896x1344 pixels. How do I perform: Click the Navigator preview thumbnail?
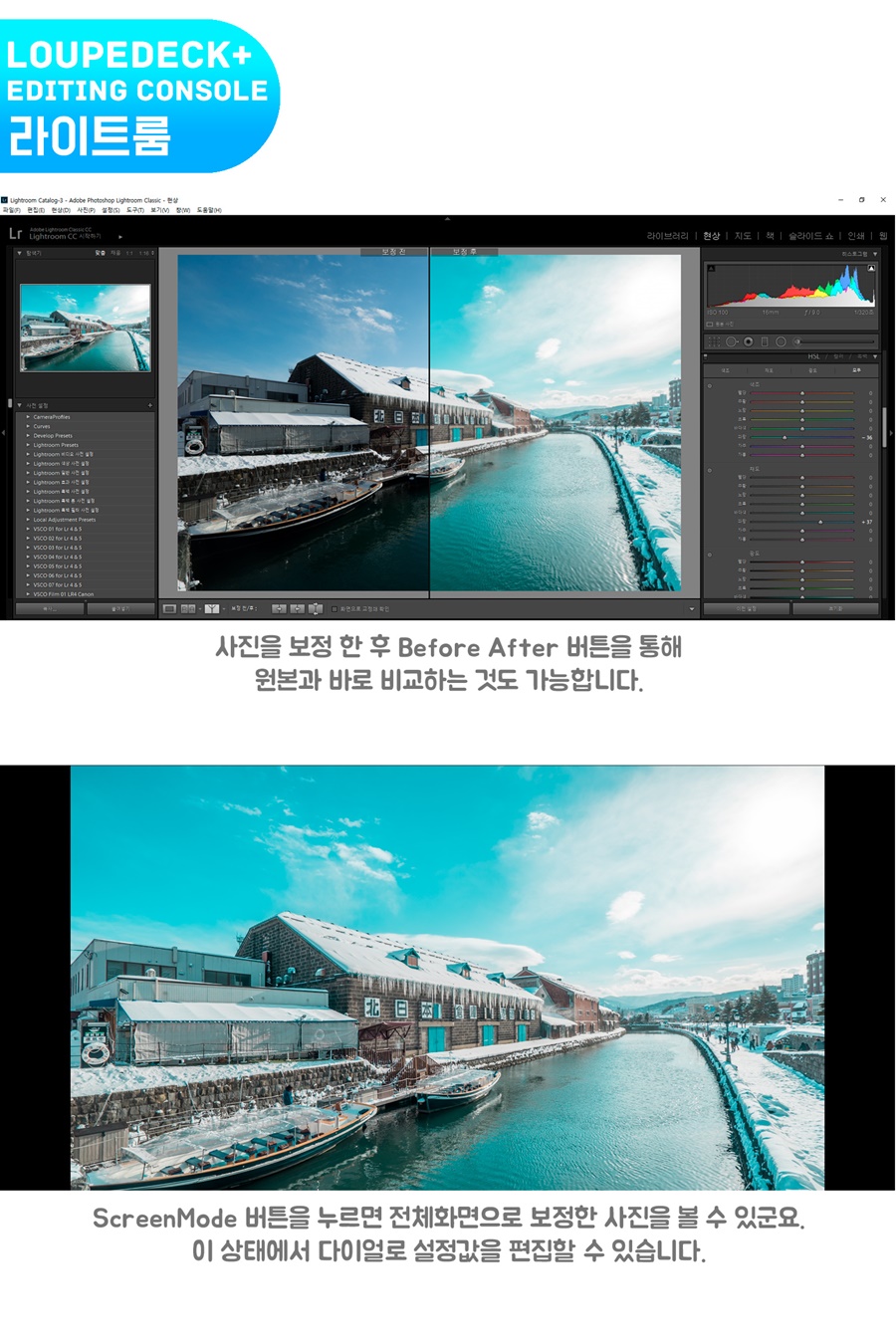[x=86, y=328]
